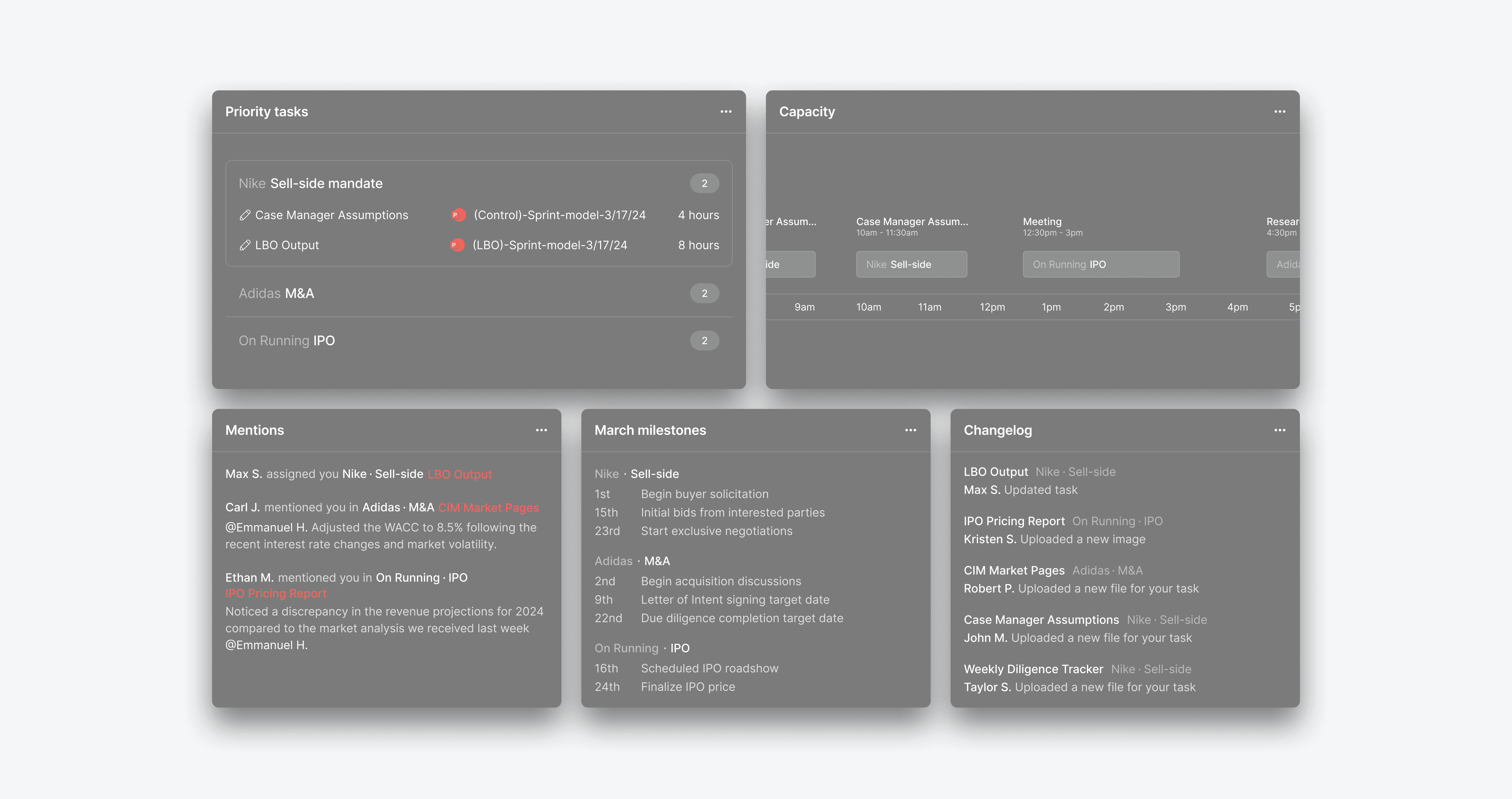Screen dimensions: 1512x799
Task: Click the 1pm timeline hour label
Action: coord(1051,307)
